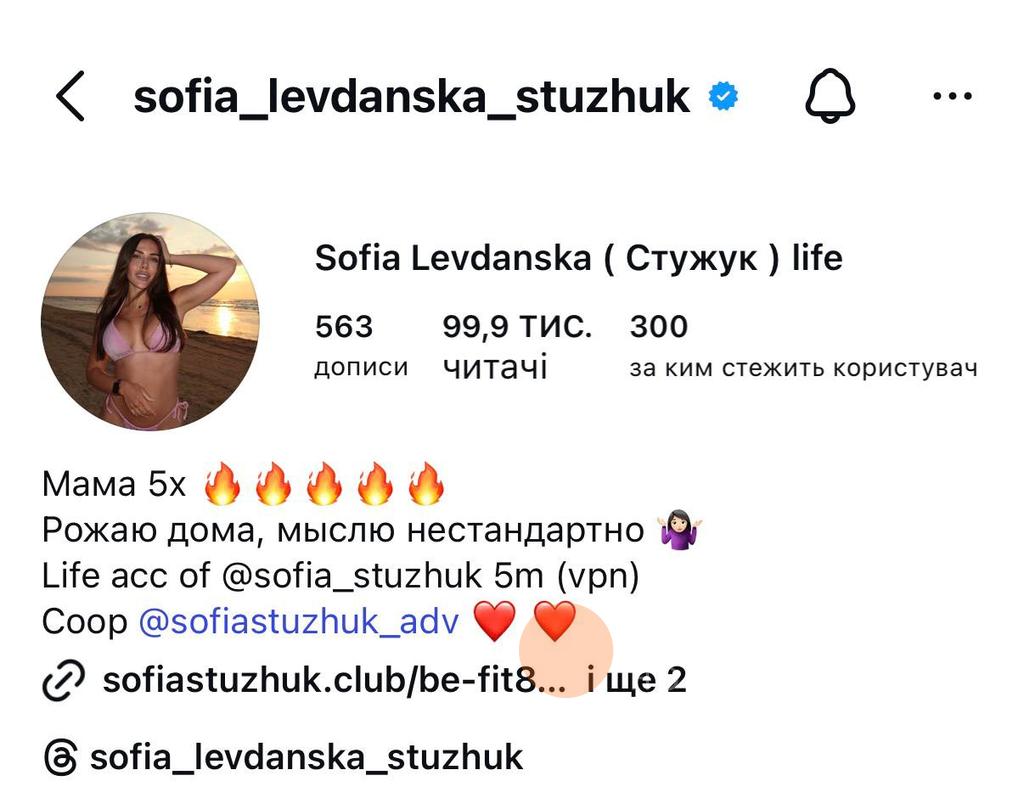
Task: Tap the first fire emoji after Мама 5x
Action: point(222,484)
